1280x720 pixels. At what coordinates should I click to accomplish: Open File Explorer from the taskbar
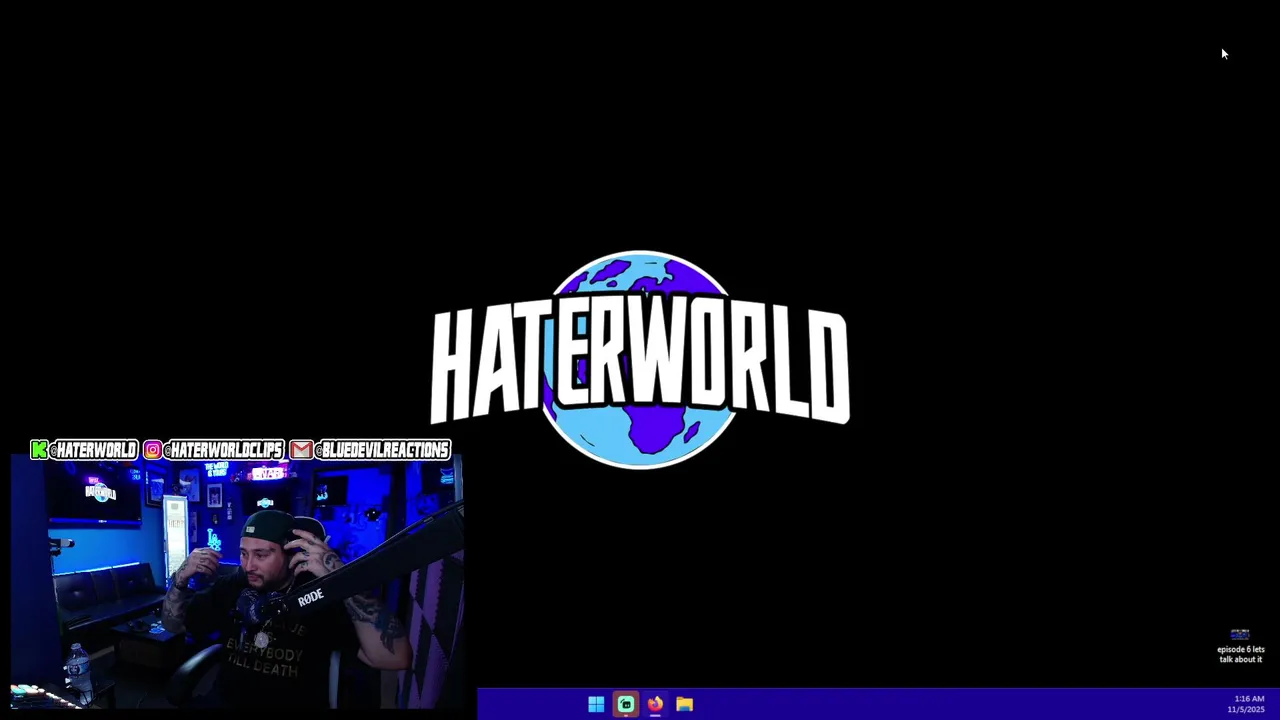click(x=684, y=704)
